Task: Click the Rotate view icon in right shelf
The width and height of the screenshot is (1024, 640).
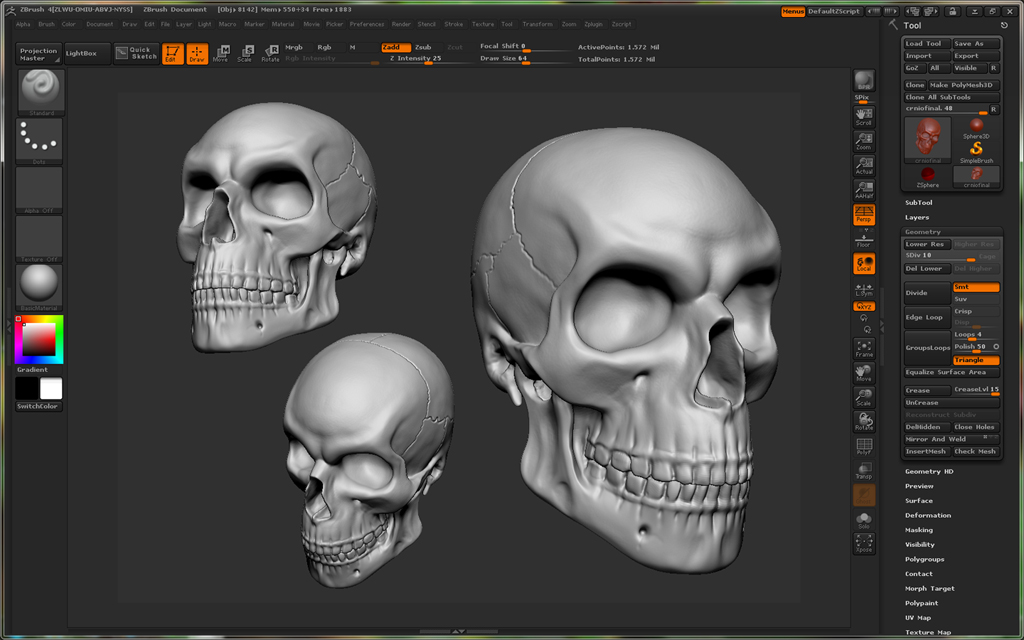Action: click(864, 422)
